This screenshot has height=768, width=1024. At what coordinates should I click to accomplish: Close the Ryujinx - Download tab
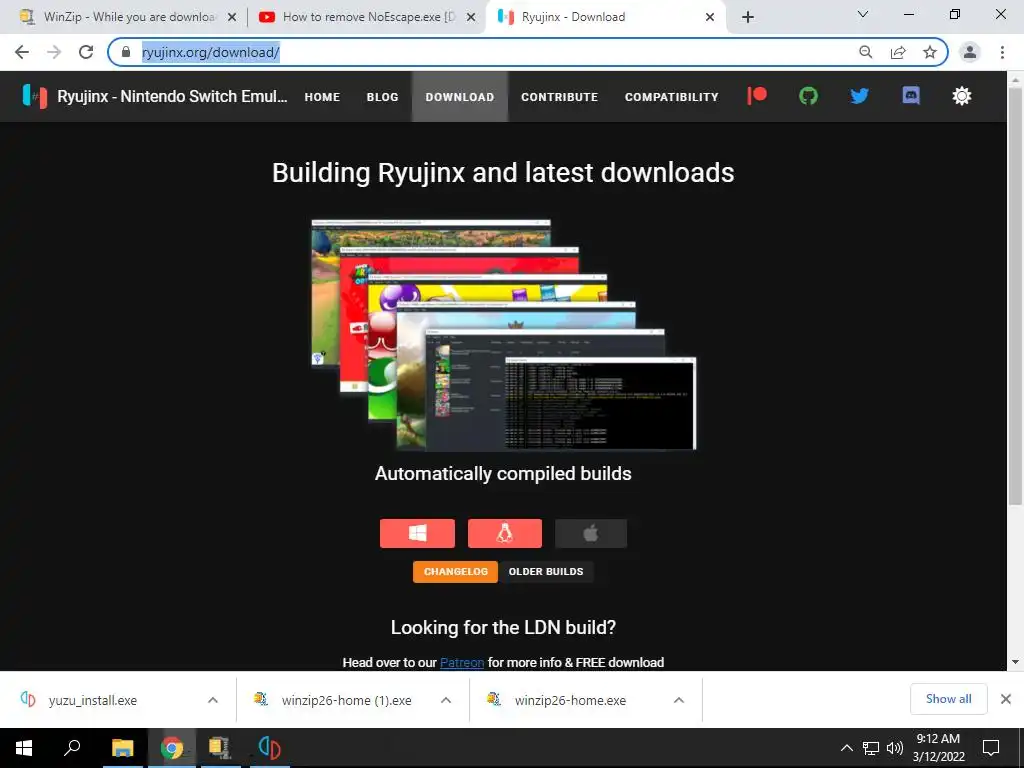(710, 17)
